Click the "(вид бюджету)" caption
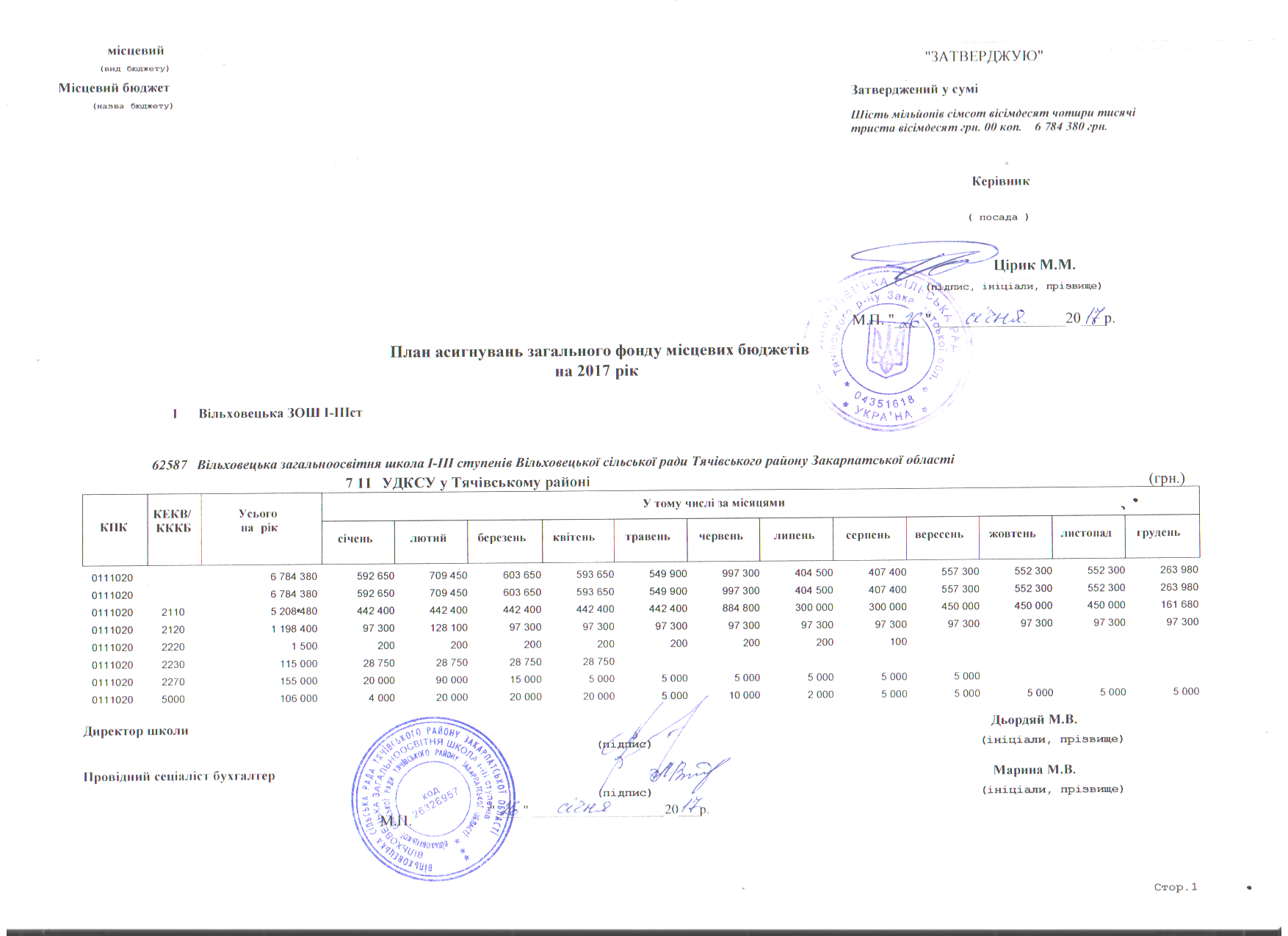The image size is (1288, 936). click(134, 69)
